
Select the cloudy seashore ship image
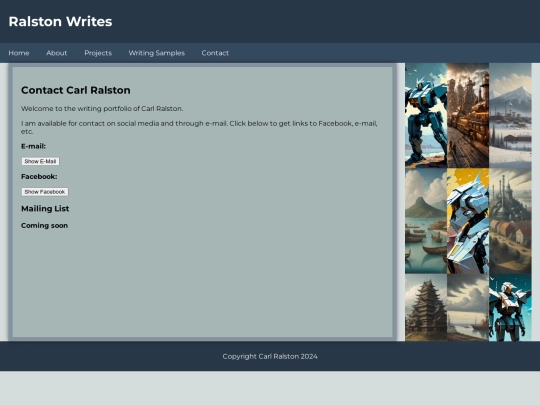(468, 308)
